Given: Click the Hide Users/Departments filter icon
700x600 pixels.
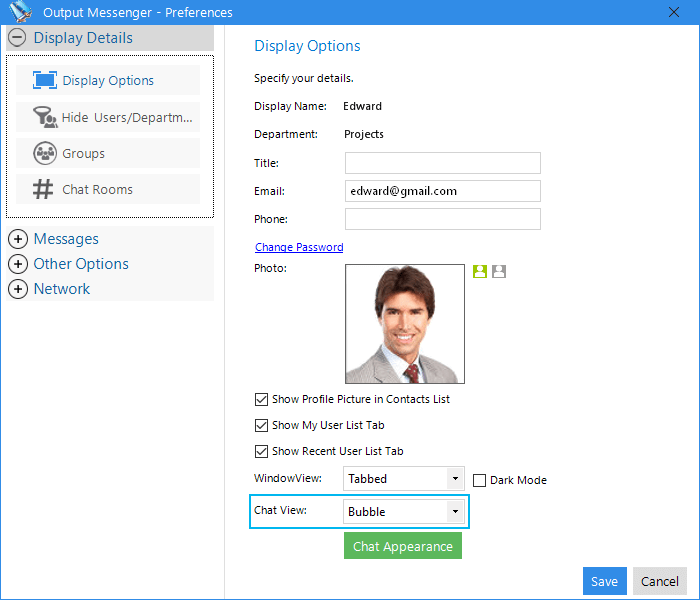Looking at the screenshot, I should [45, 117].
